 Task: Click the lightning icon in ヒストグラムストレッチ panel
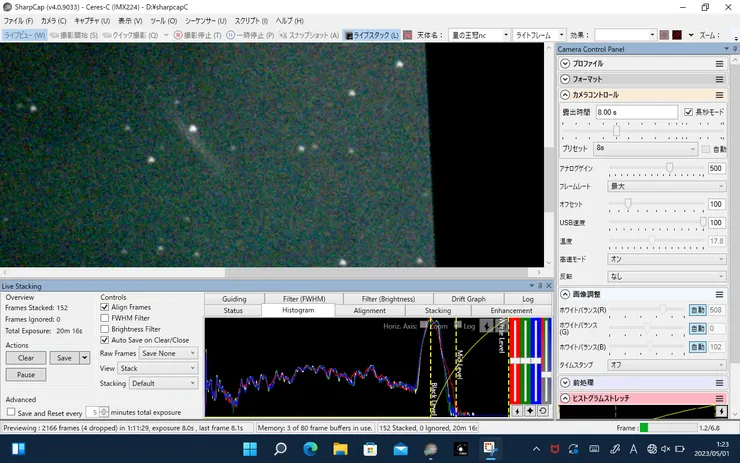(x=721, y=411)
